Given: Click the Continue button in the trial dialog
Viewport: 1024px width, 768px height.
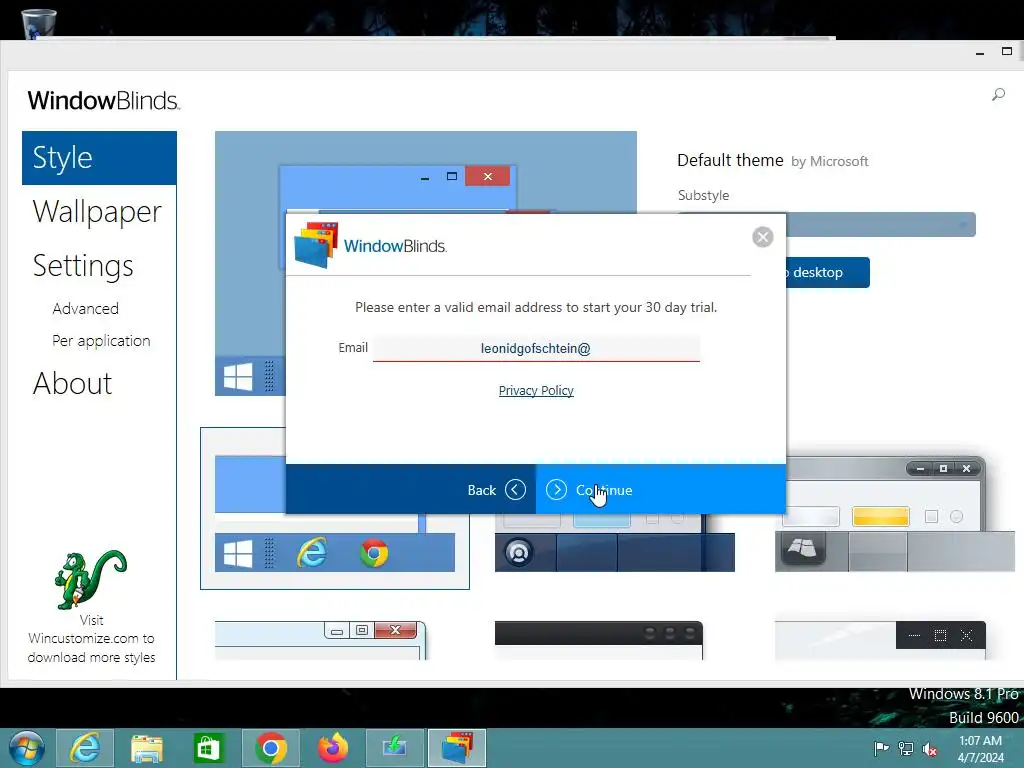Looking at the screenshot, I should (x=660, y=489).
